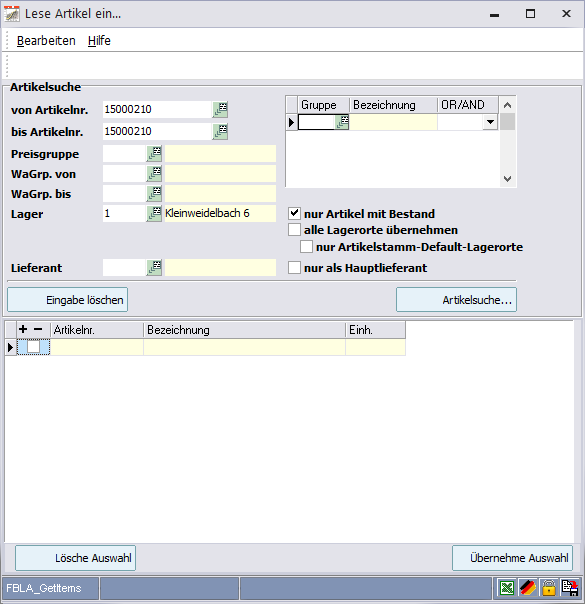Check nur als Hauptlieferant option

[x=295, y=267]
